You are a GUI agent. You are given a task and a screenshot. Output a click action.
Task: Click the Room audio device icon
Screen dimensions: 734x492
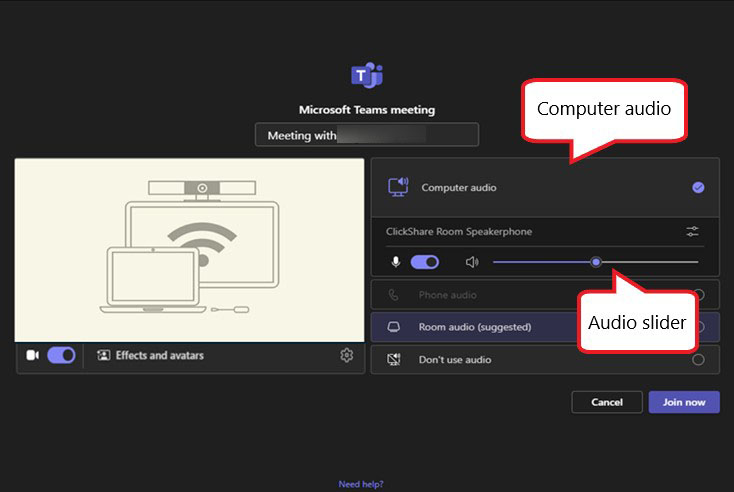click(394, 327)
